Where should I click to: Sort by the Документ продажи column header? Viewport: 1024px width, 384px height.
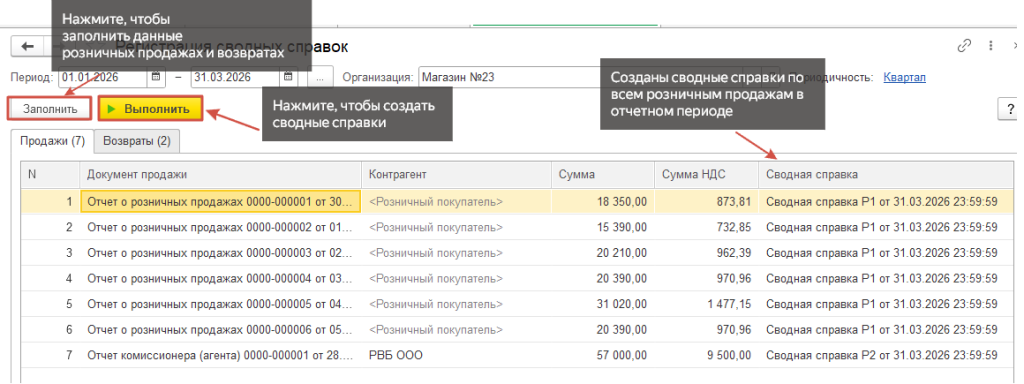[x=220, y=174]
